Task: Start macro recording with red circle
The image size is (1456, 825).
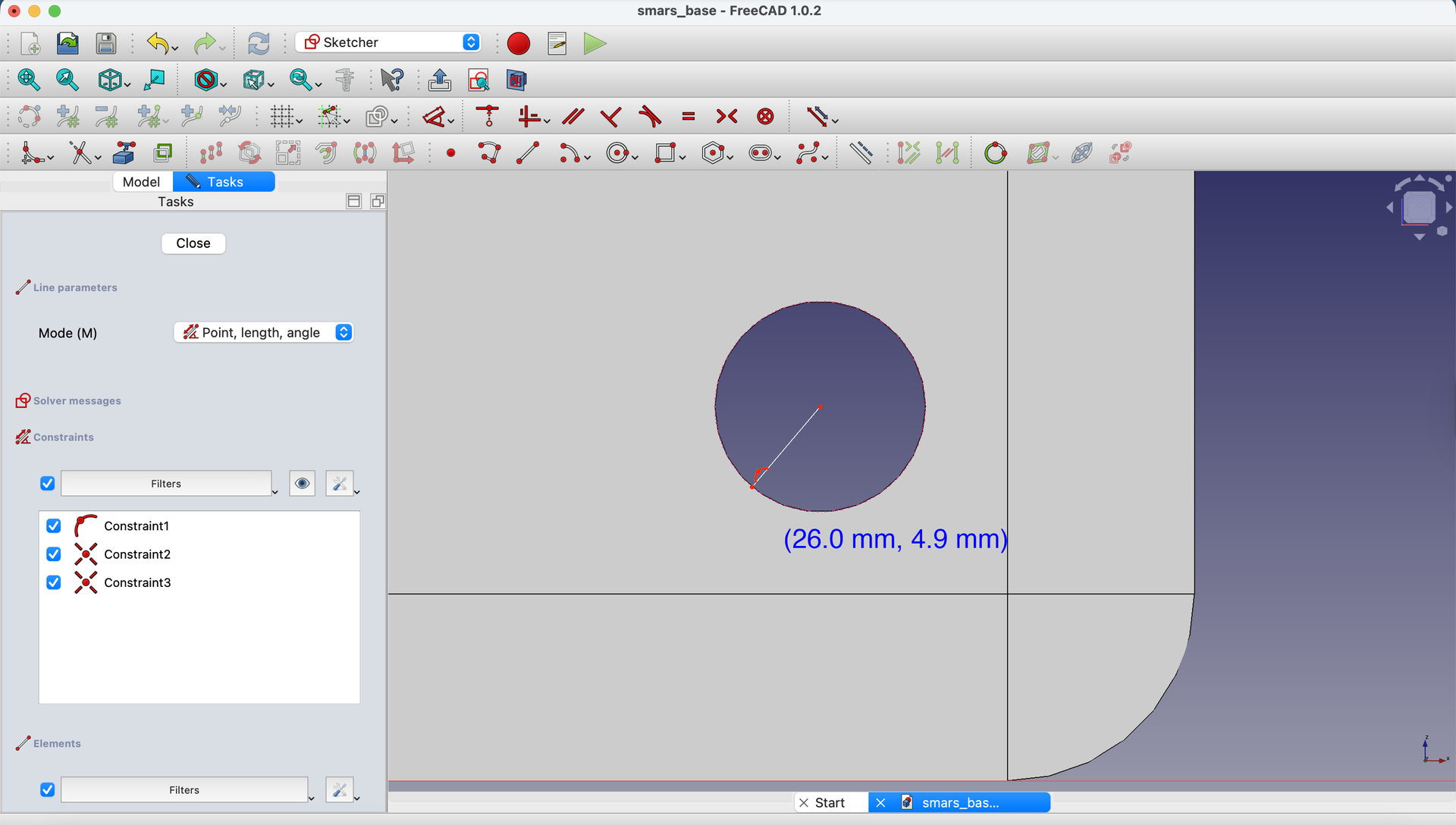Action: tap(519, 43)
